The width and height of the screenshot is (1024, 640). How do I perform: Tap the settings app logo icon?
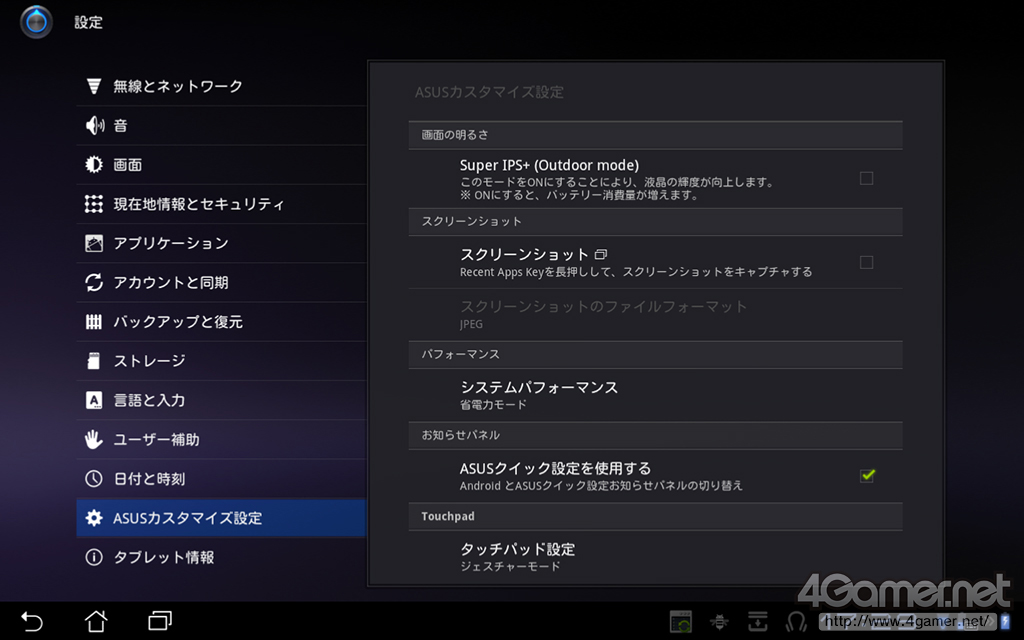[36, 22]
